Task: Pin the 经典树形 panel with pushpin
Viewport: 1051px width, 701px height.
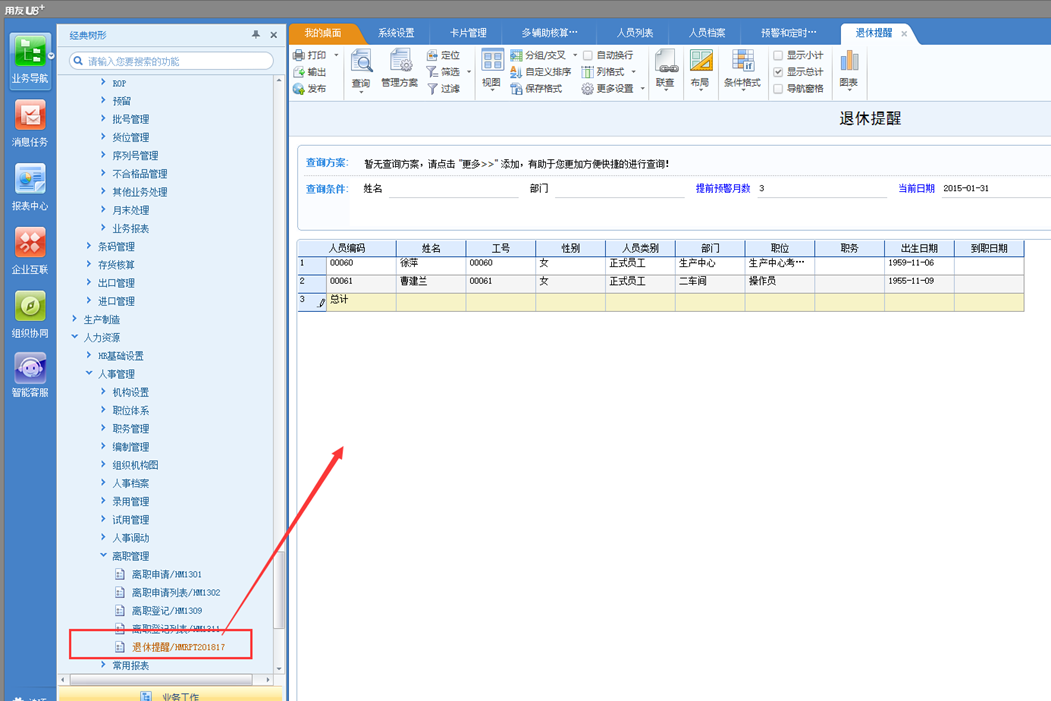Action: pyautogui.click(x=255, y=35)
